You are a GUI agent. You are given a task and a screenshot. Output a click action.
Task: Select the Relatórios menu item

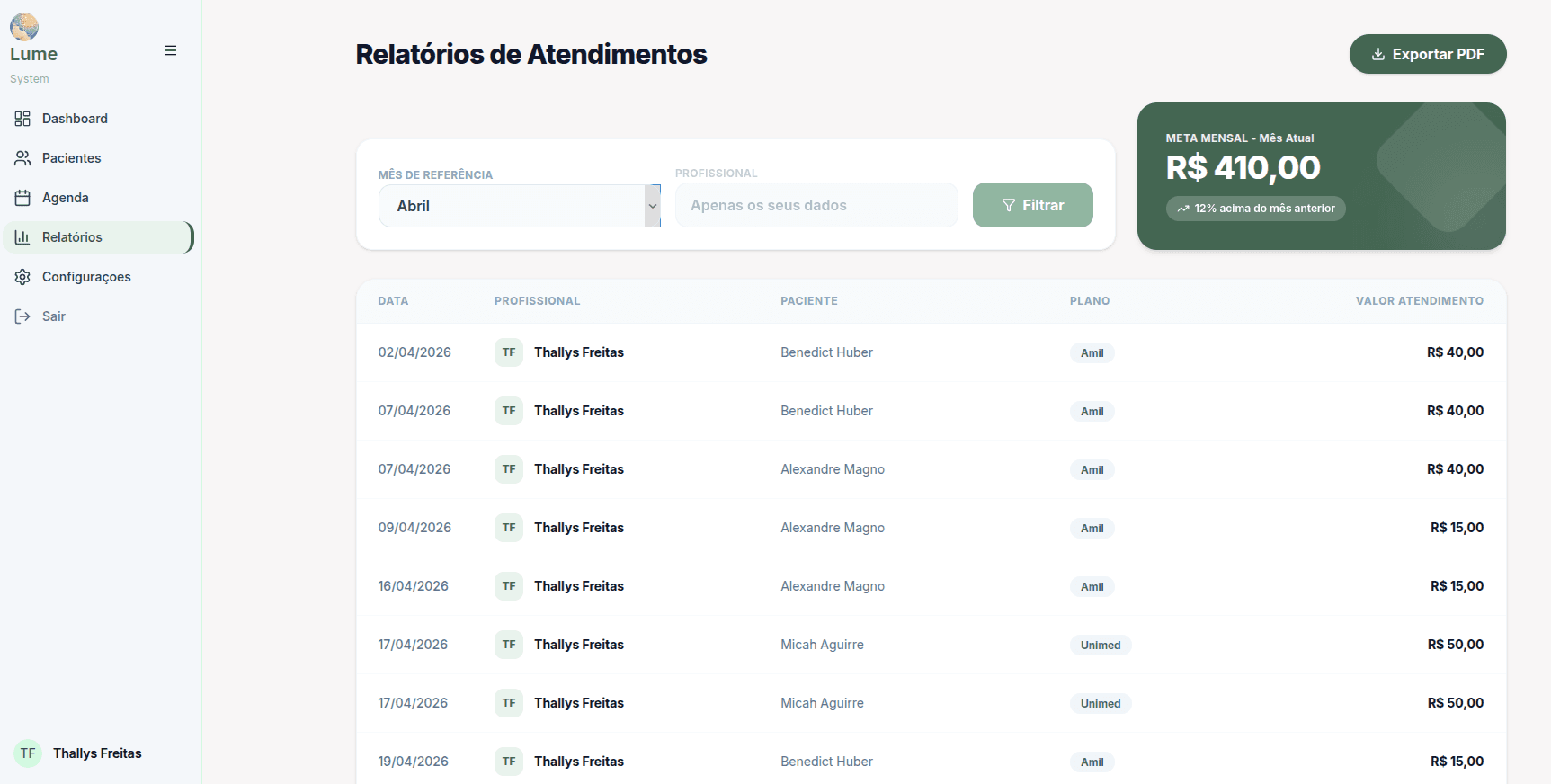[99, 237]
